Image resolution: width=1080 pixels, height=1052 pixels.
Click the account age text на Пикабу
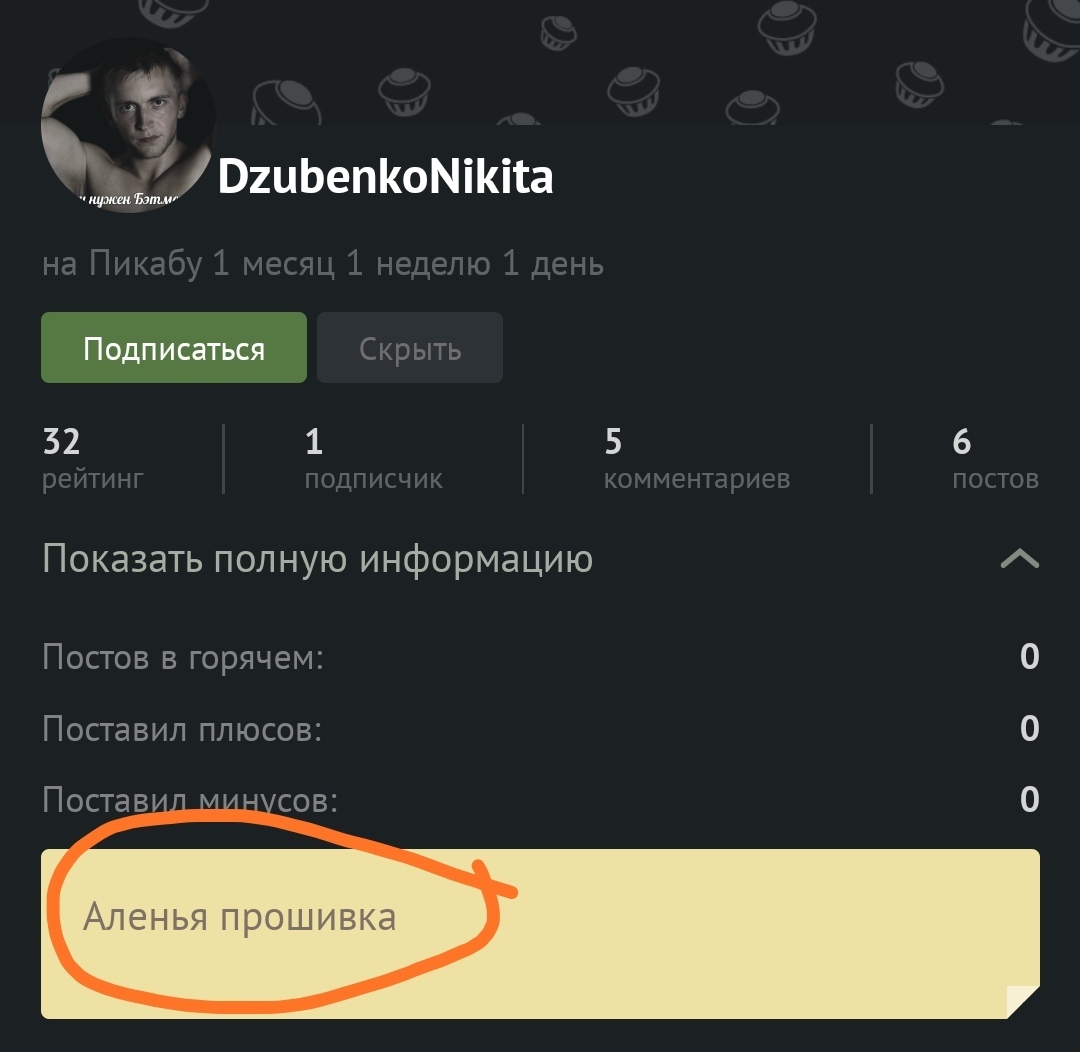point(322,264)
